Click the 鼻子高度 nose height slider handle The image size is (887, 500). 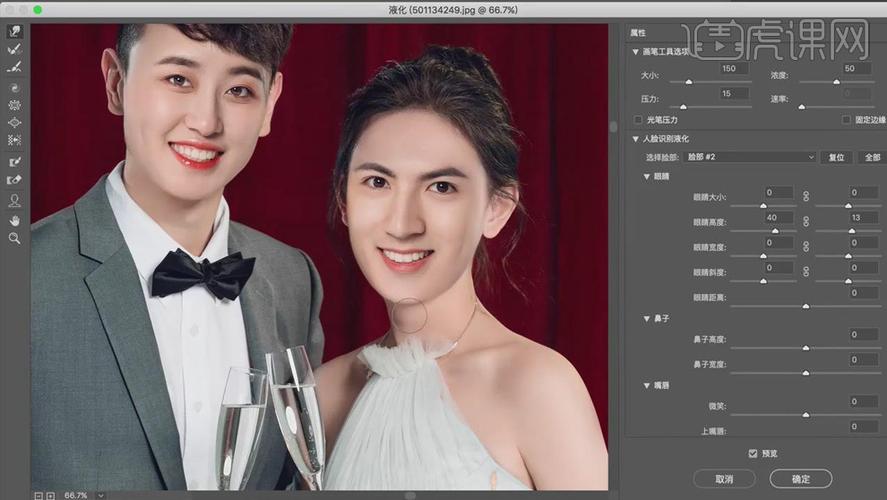(806, 348)
